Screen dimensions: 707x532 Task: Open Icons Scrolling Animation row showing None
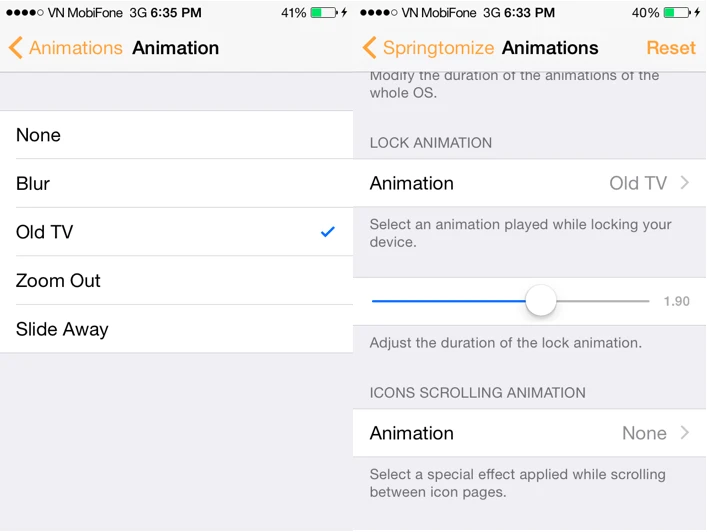(530, 433)
